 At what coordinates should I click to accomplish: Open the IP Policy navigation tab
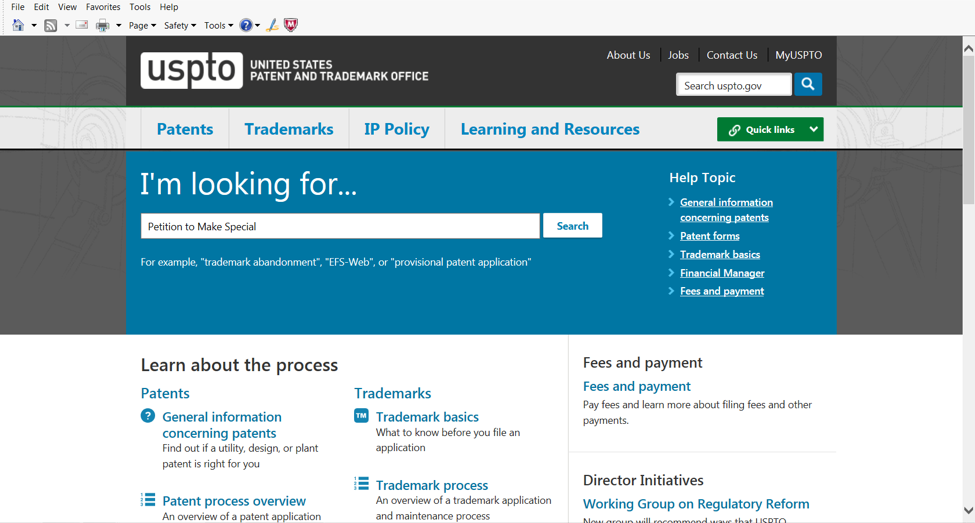(397, 129)
